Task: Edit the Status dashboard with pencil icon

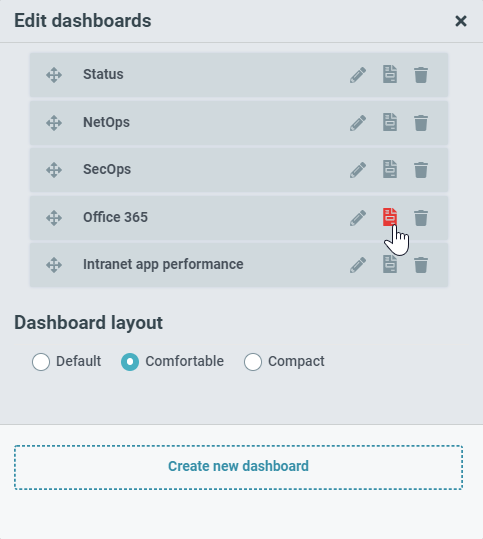Action: 358,75
